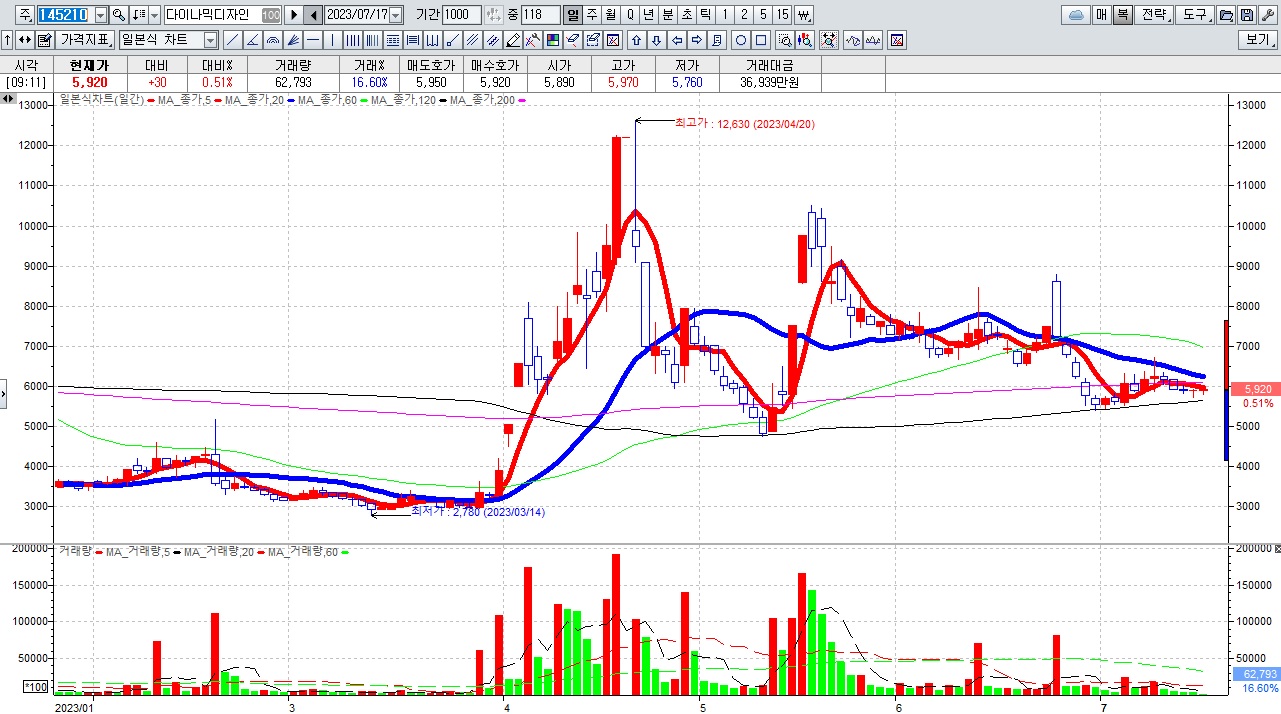Open the date picker dropdown arrow

point(396,15)
